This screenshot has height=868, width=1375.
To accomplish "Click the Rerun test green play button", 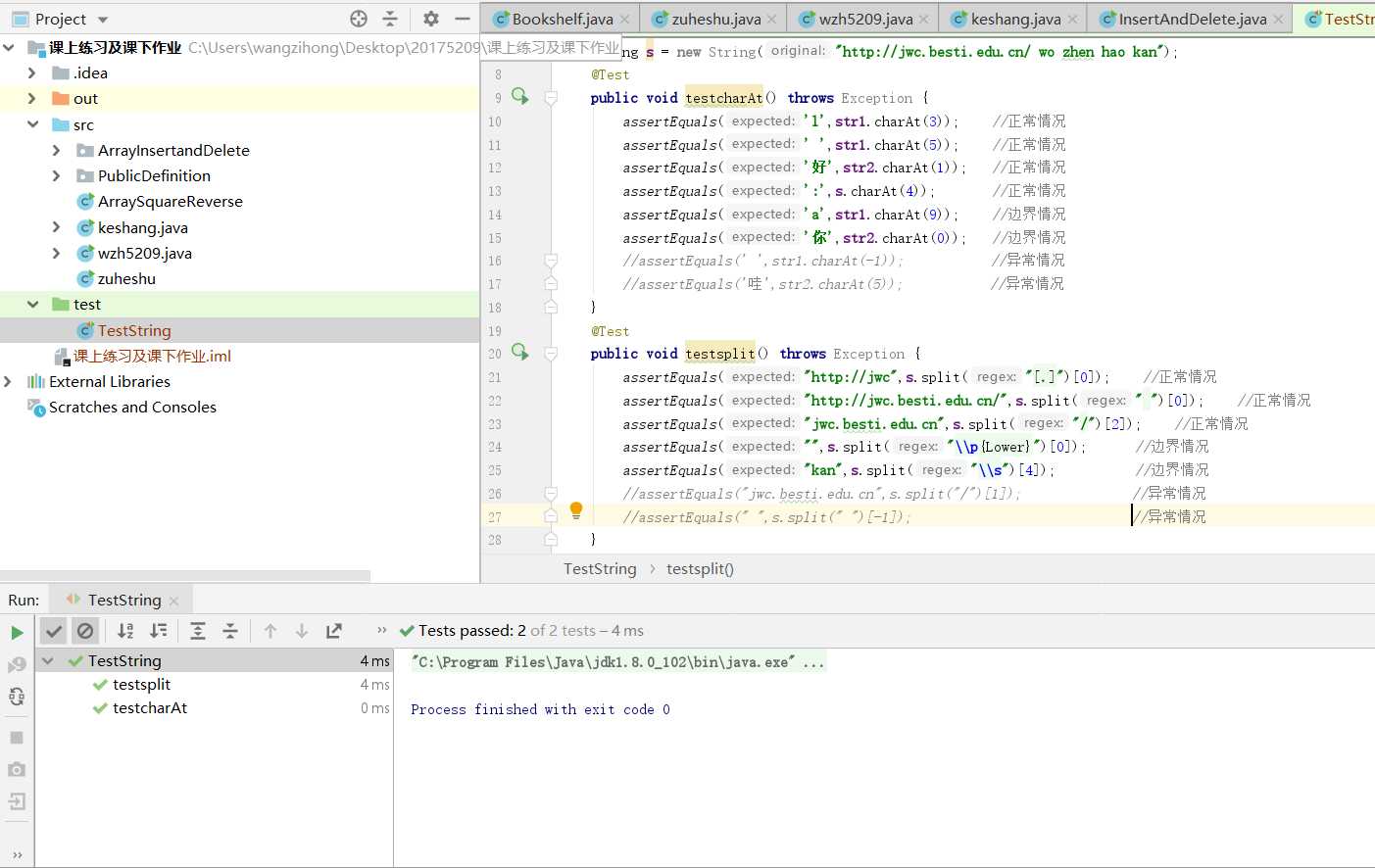I will click(x=17, y=633).
